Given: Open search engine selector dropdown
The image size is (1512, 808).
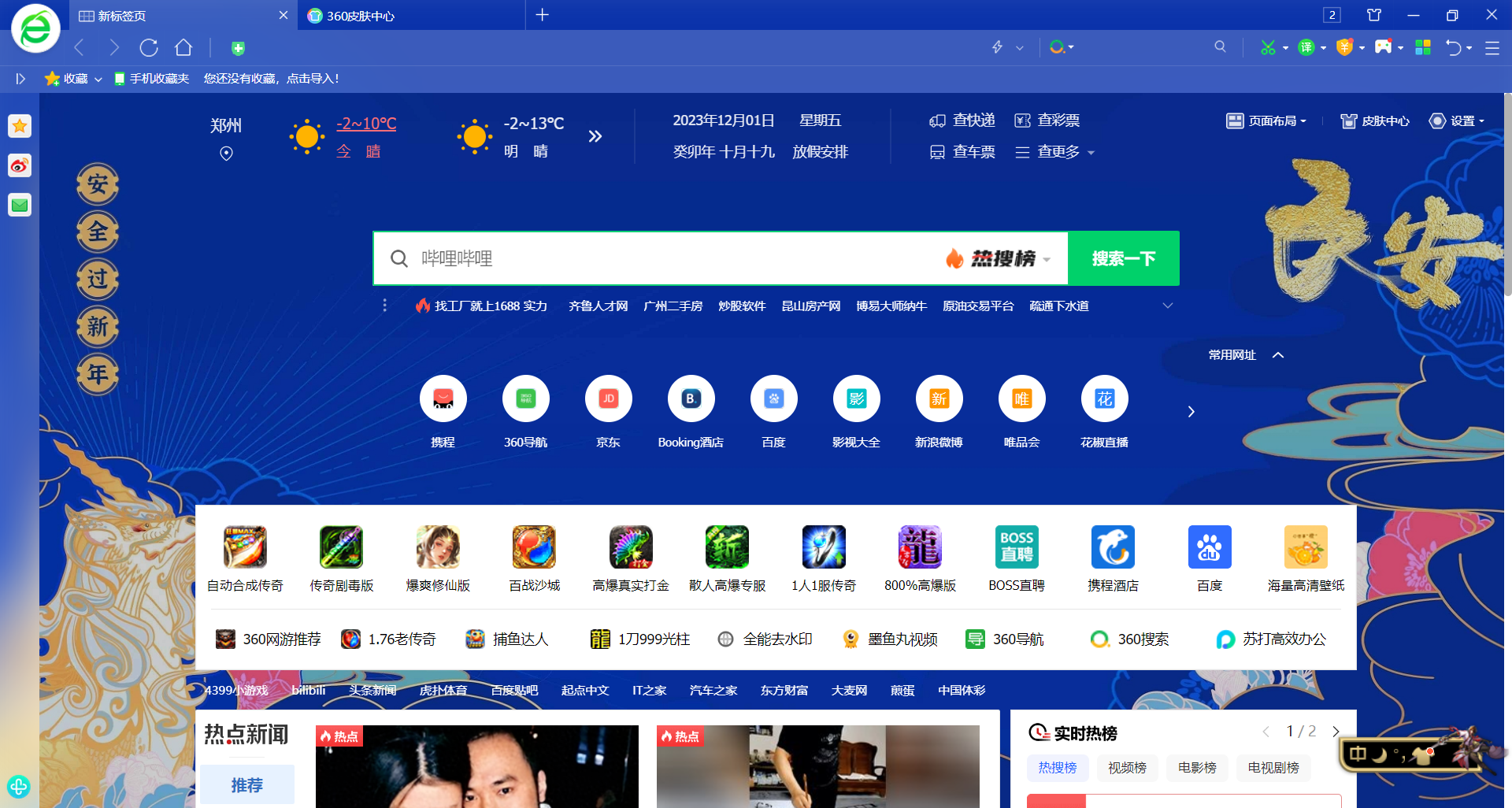Looking at the screenshot, I should pyautogui.click(x=1062, y=47).
